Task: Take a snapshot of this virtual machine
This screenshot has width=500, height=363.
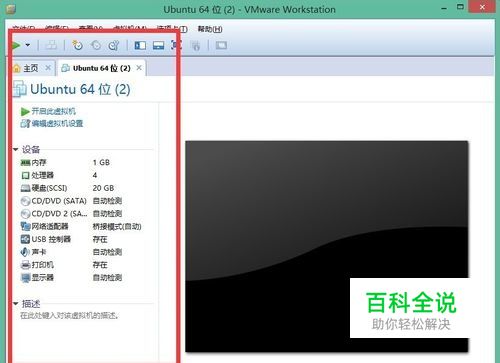Action: click(x=77, y=45)
